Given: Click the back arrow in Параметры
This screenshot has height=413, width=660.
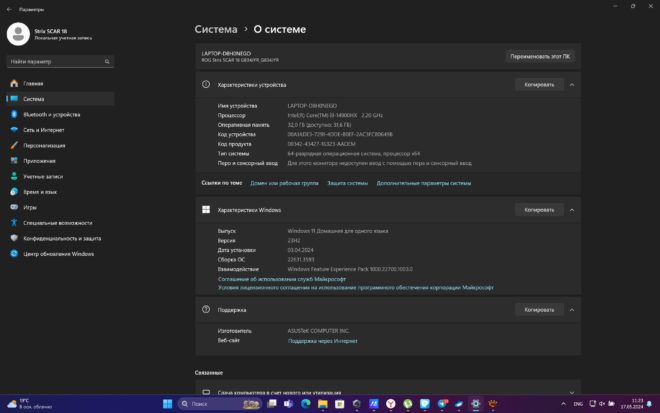Looking at the screenshot, I should click(9, 9).
